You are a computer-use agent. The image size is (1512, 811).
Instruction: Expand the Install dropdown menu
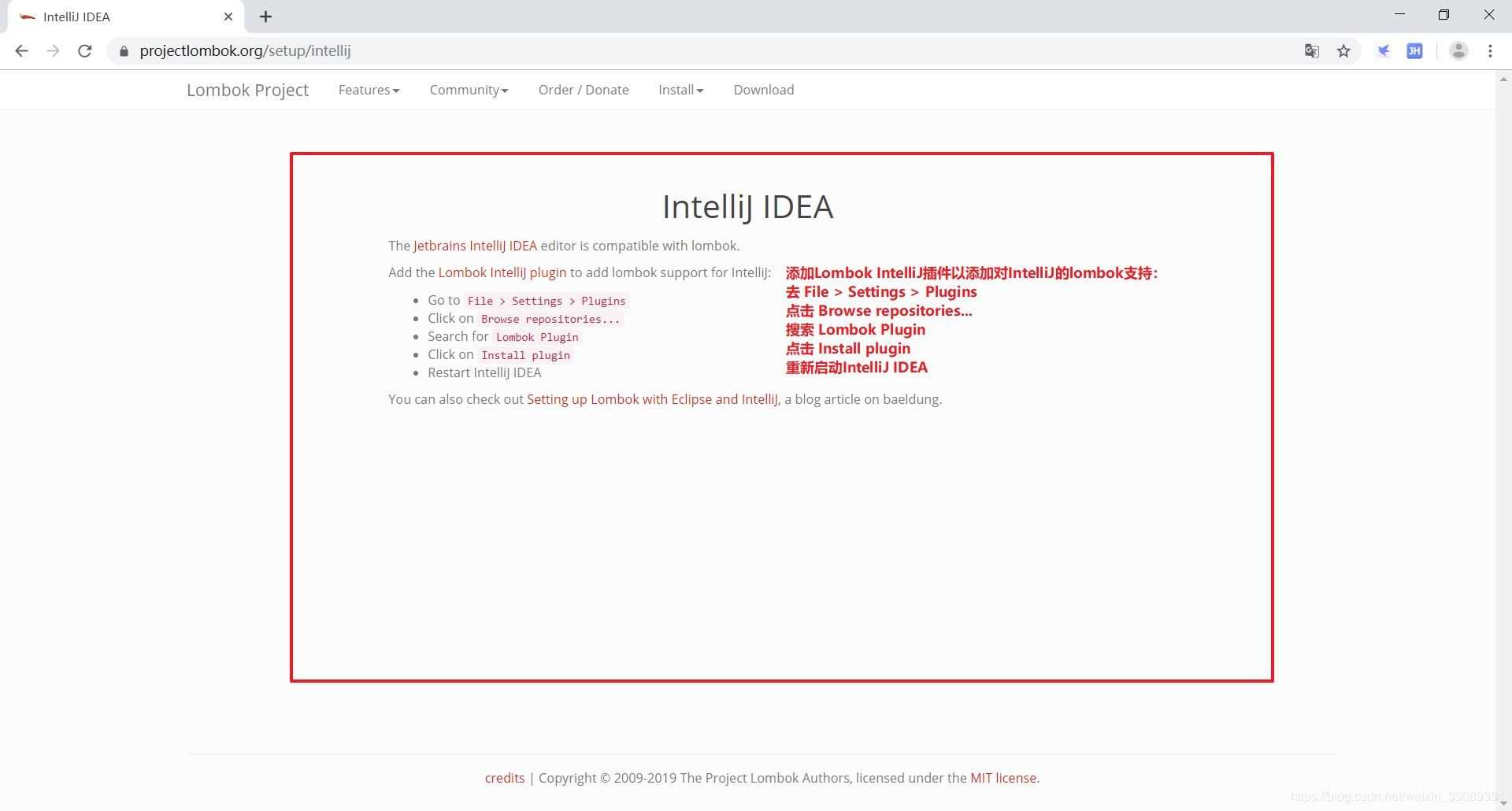(680, 90)
